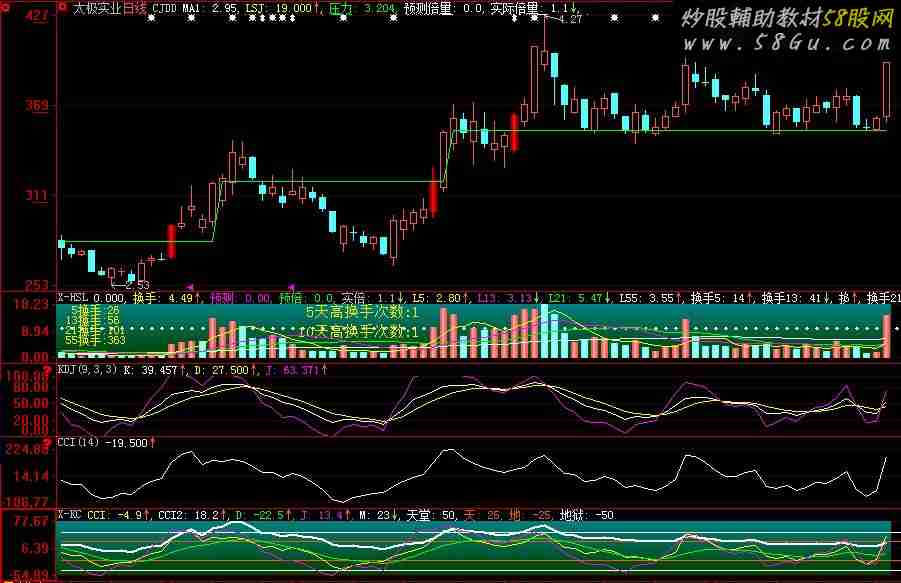Select the 太极实业 stock name
Viewport: 901px width, 583px height.
click(97, 9)
